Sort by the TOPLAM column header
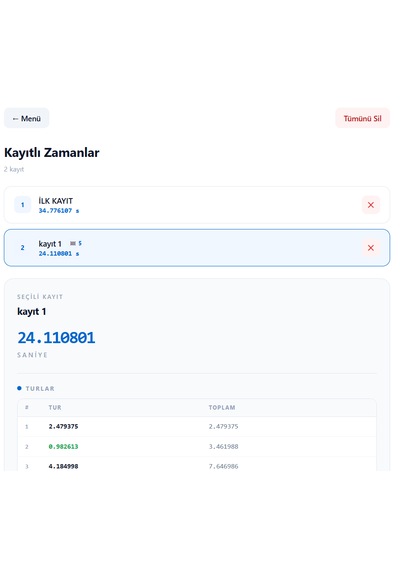The image size is (400, 570). click(222, 408)
